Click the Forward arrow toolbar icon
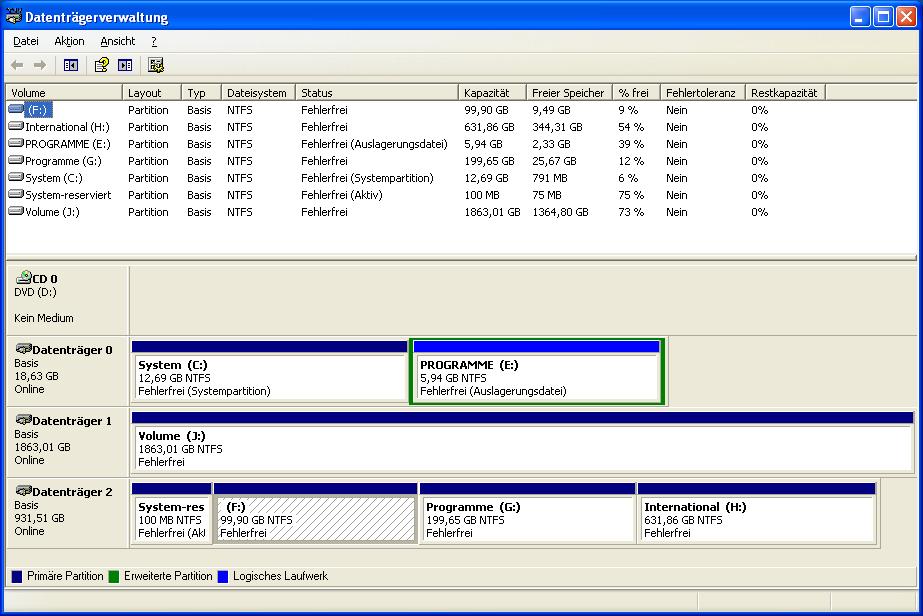Screen dimensions: 923x616 pyautogui.click(x=39, y=65)
